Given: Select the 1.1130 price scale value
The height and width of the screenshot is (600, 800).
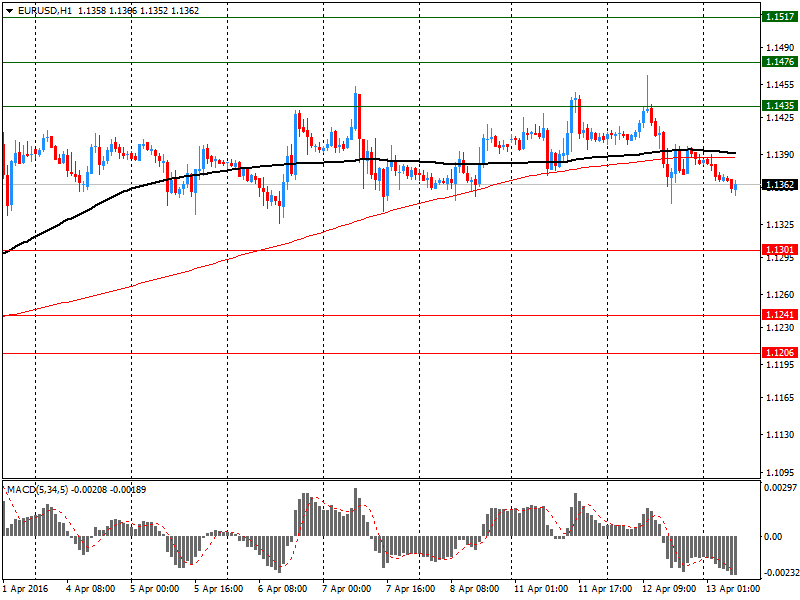Looking at the screenshot, I should (x=780, y=435).
